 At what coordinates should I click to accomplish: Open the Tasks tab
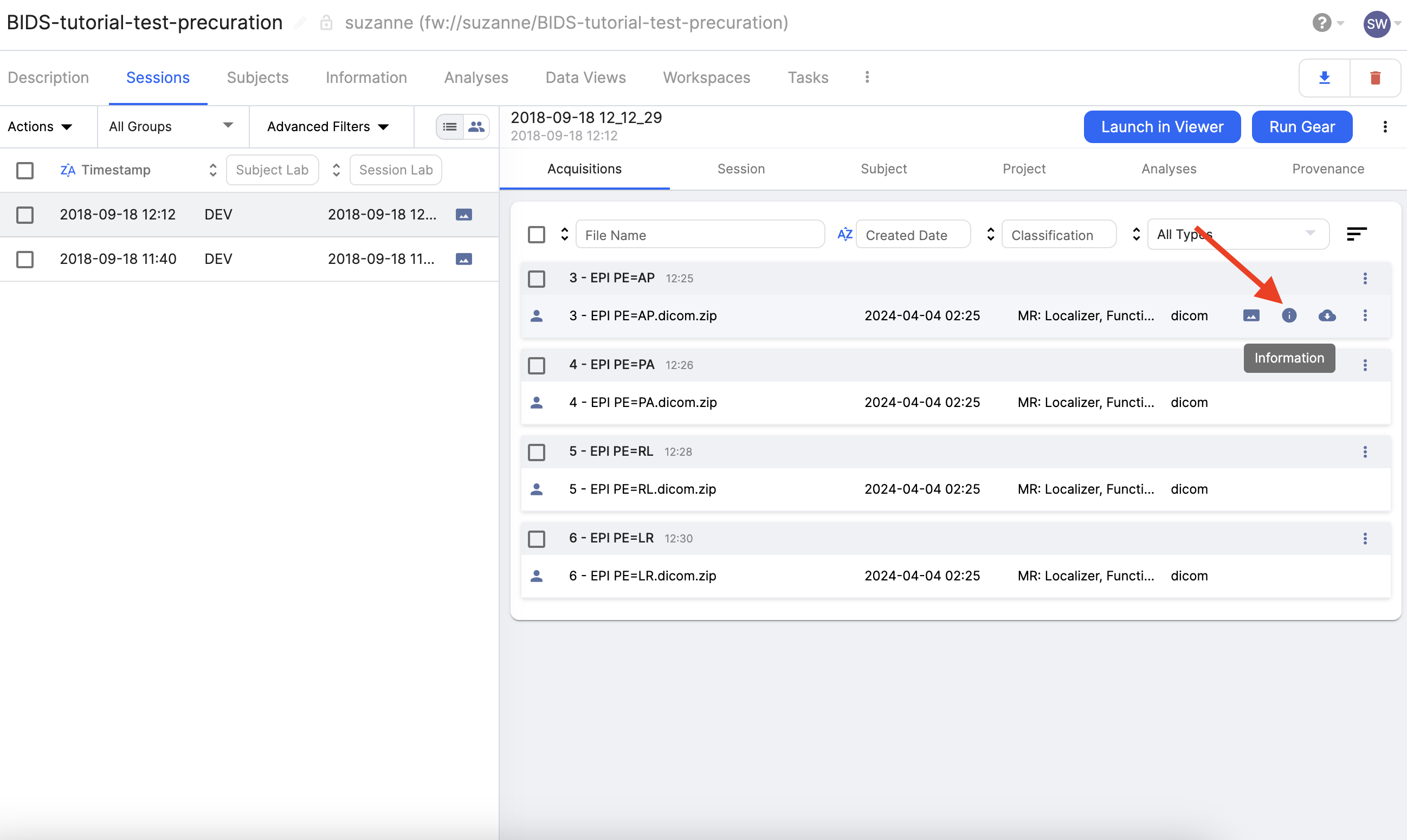point(808,77)
